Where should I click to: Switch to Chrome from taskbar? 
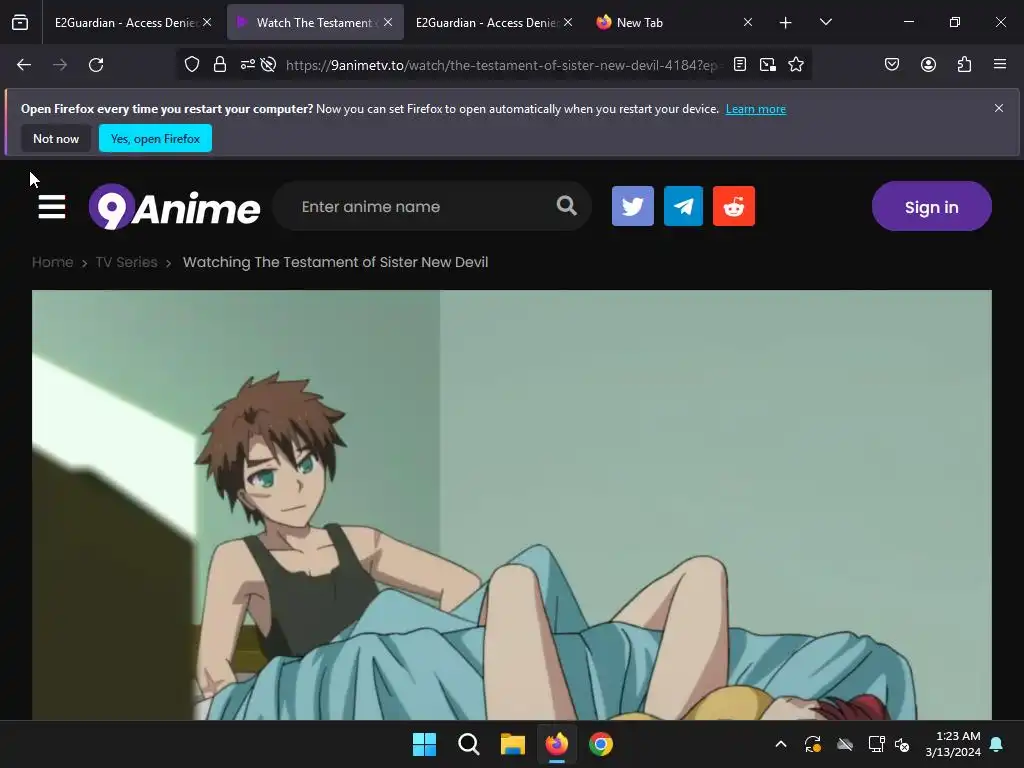coord(601,744)
